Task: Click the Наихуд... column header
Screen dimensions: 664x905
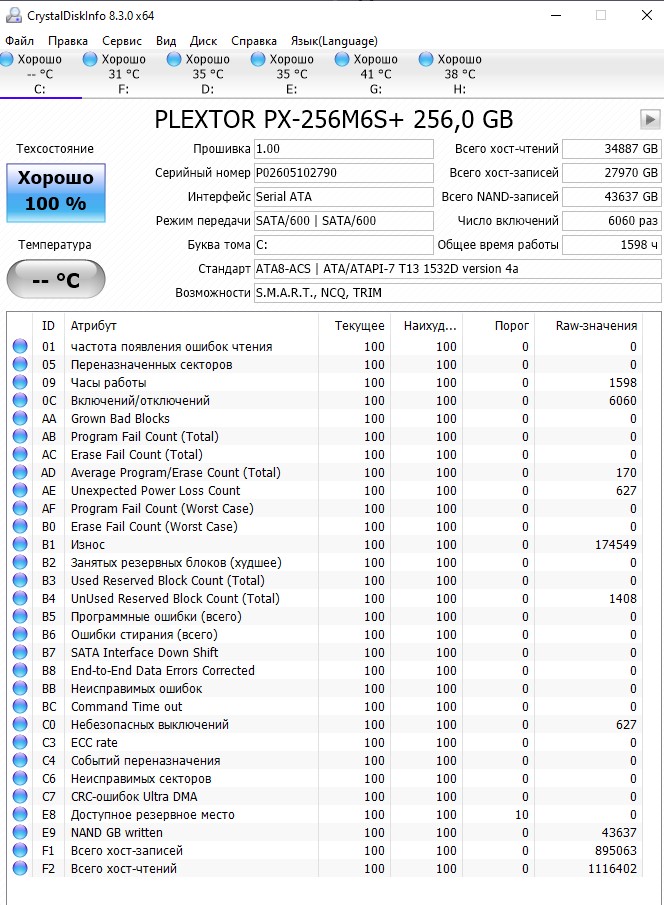Action: pyautogui.click(x=427, y=326)
